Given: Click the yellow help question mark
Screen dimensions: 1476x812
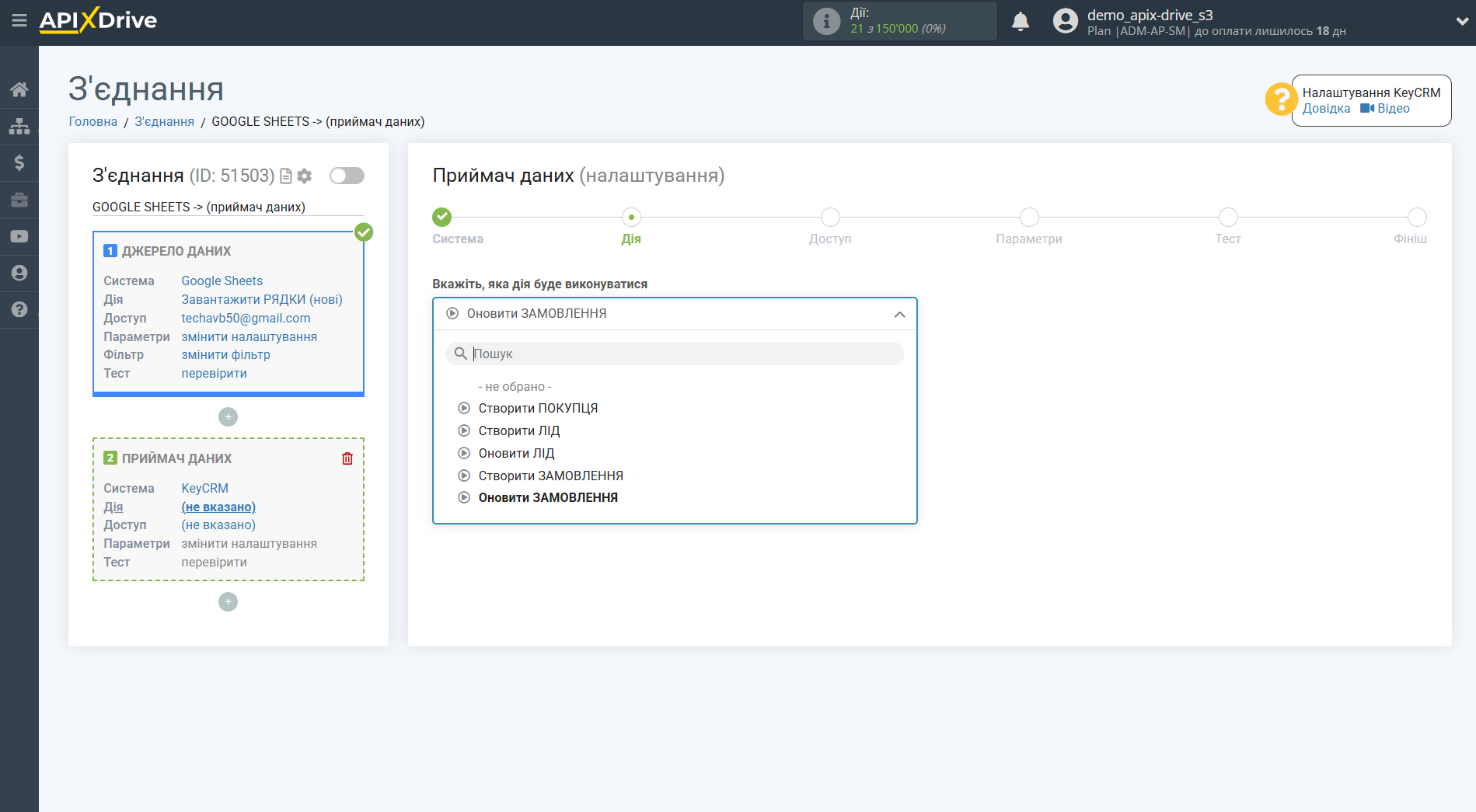Looking at the screenshot, I should coord(1281,99).
